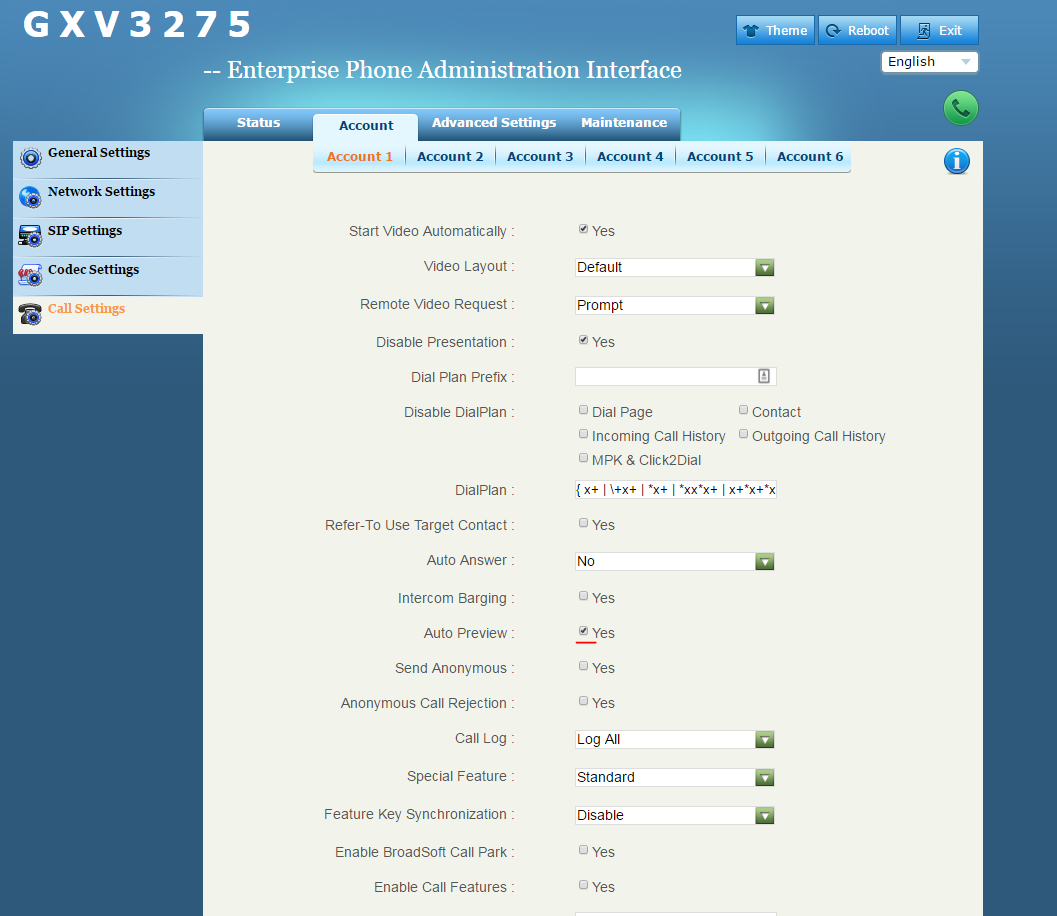1057x916 pixels.
Task: Click the Network Settings globe icon
Action: click(x=31, y=196)
